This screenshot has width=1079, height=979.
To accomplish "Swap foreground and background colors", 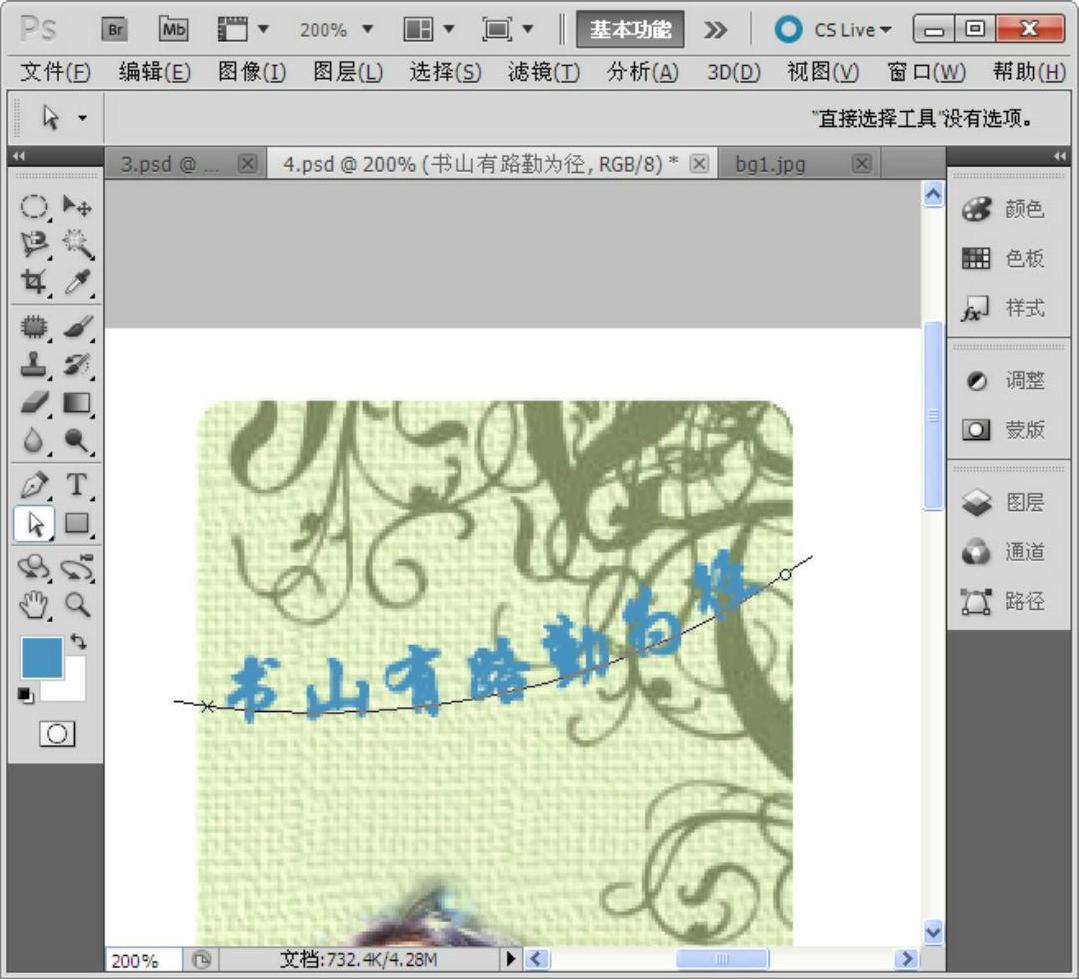I will point(78,642).
